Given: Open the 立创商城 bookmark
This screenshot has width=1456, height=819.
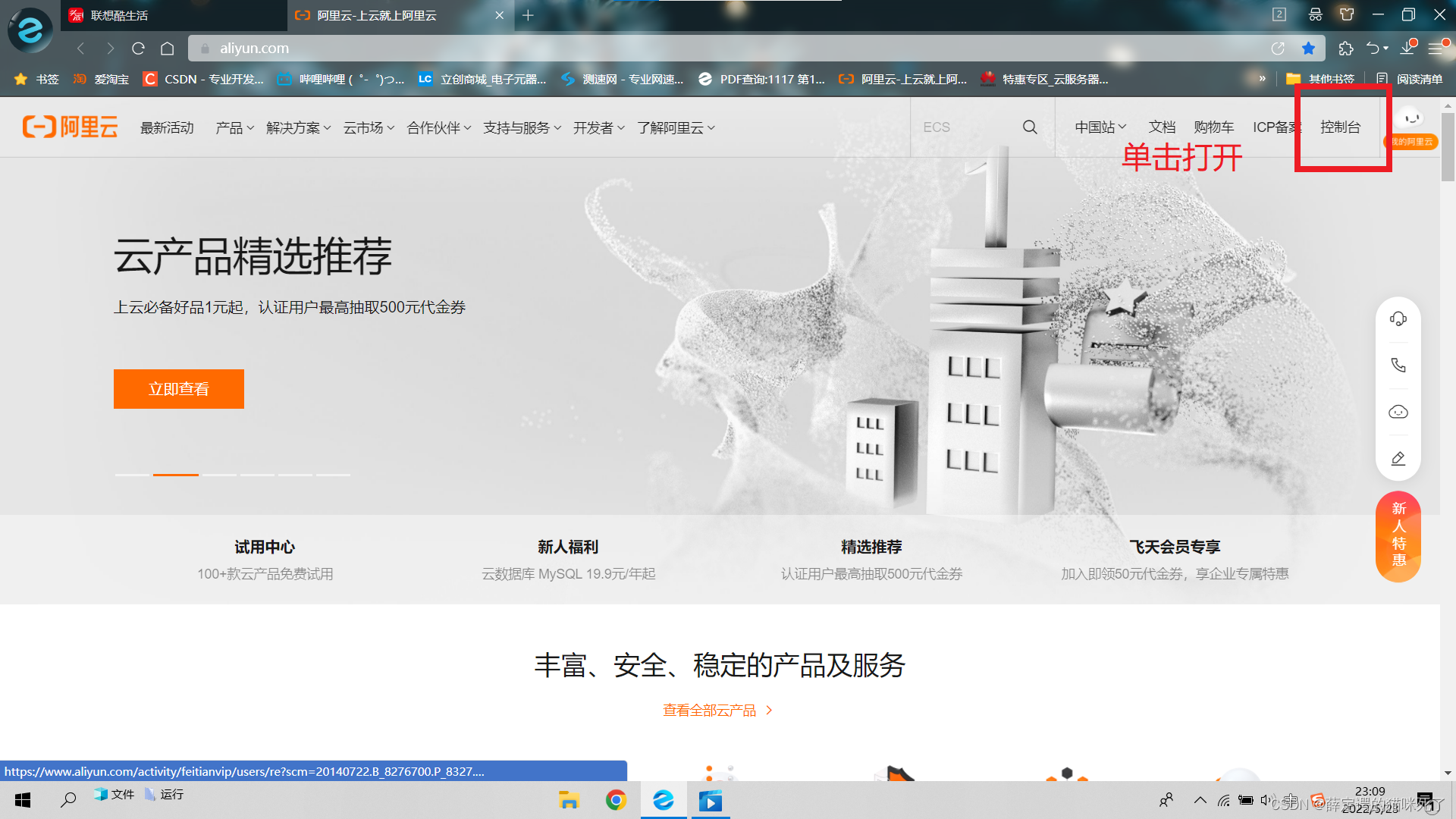Looking at the screenshot, I should [482, 79].
